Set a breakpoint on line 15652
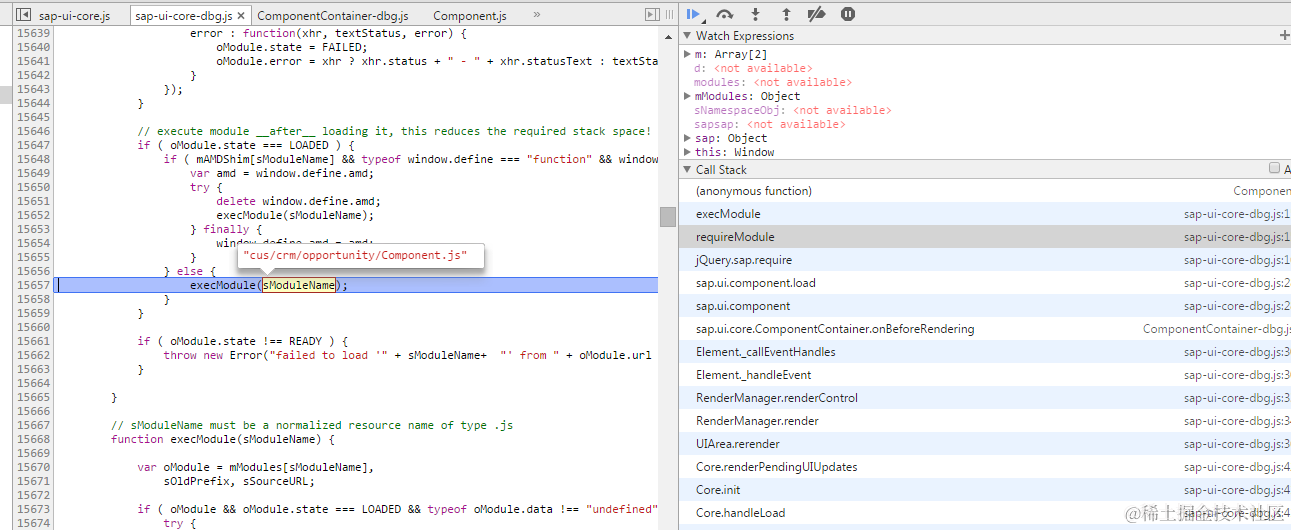1291x530 pixels. (x=33, y=215)
